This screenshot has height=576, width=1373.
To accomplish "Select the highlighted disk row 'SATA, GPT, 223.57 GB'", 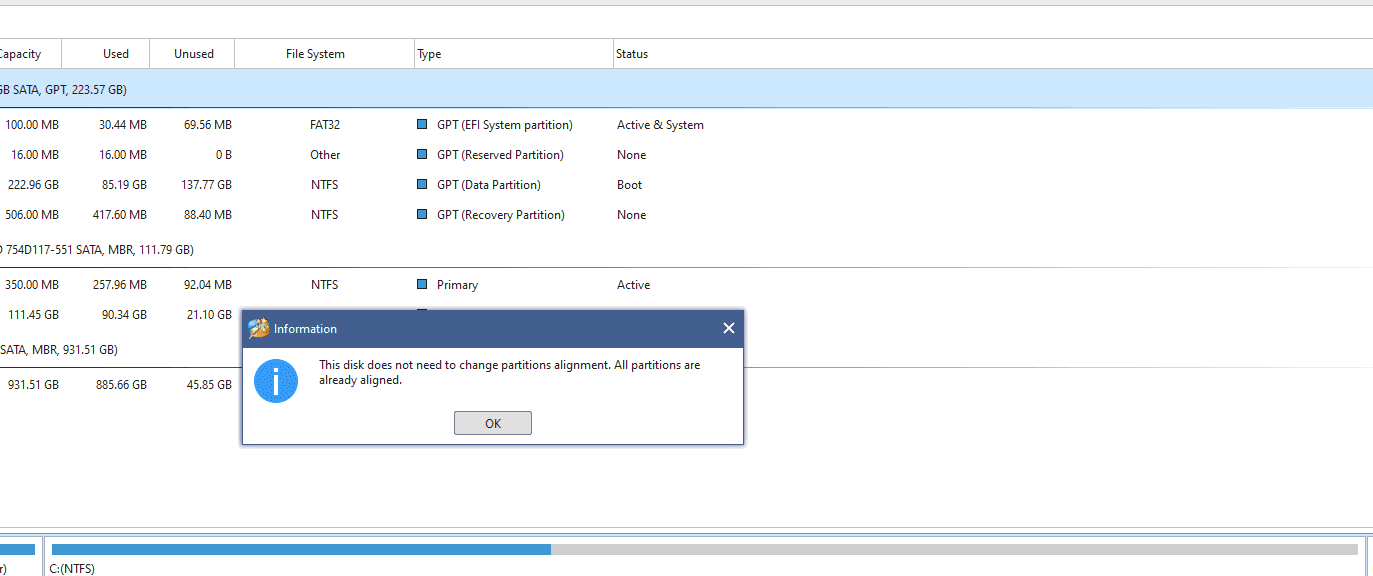I will (686, 89).
